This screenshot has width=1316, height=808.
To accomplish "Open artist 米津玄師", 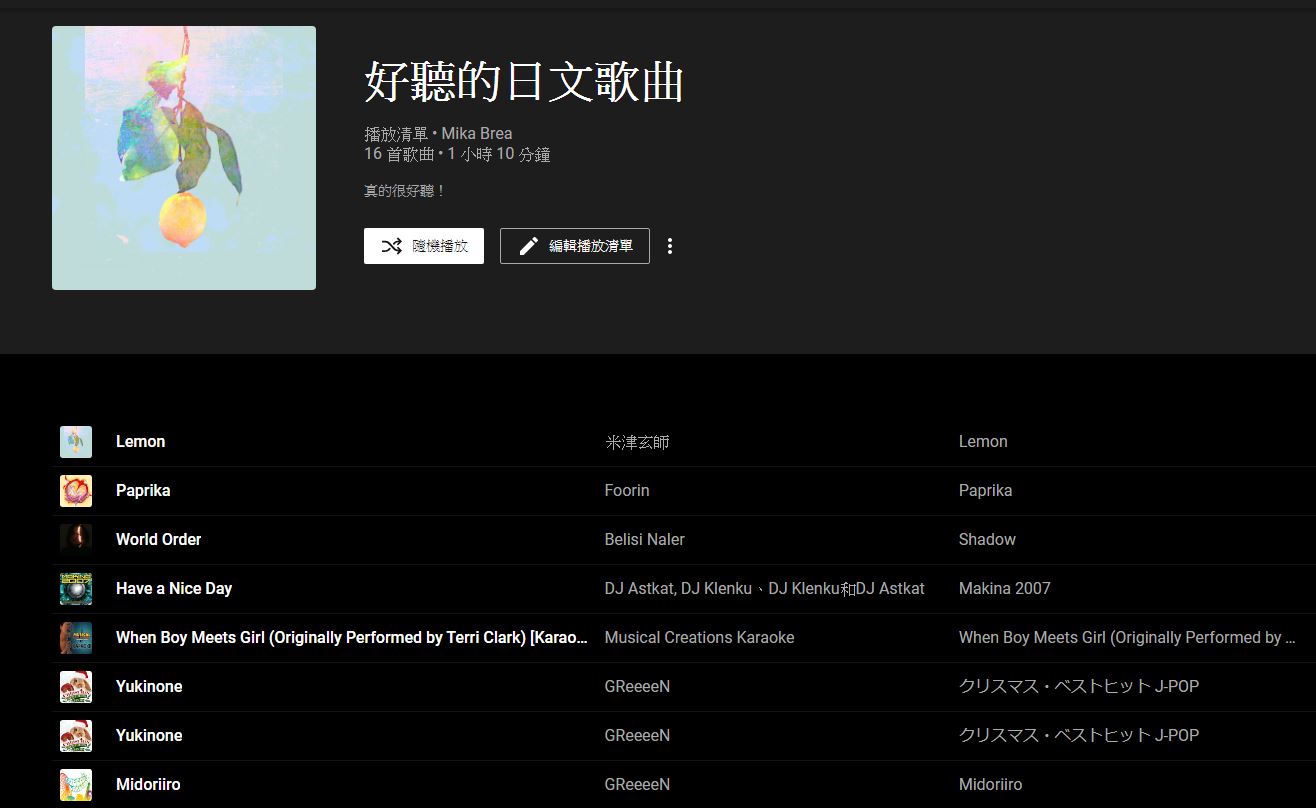I will point(637,441).
